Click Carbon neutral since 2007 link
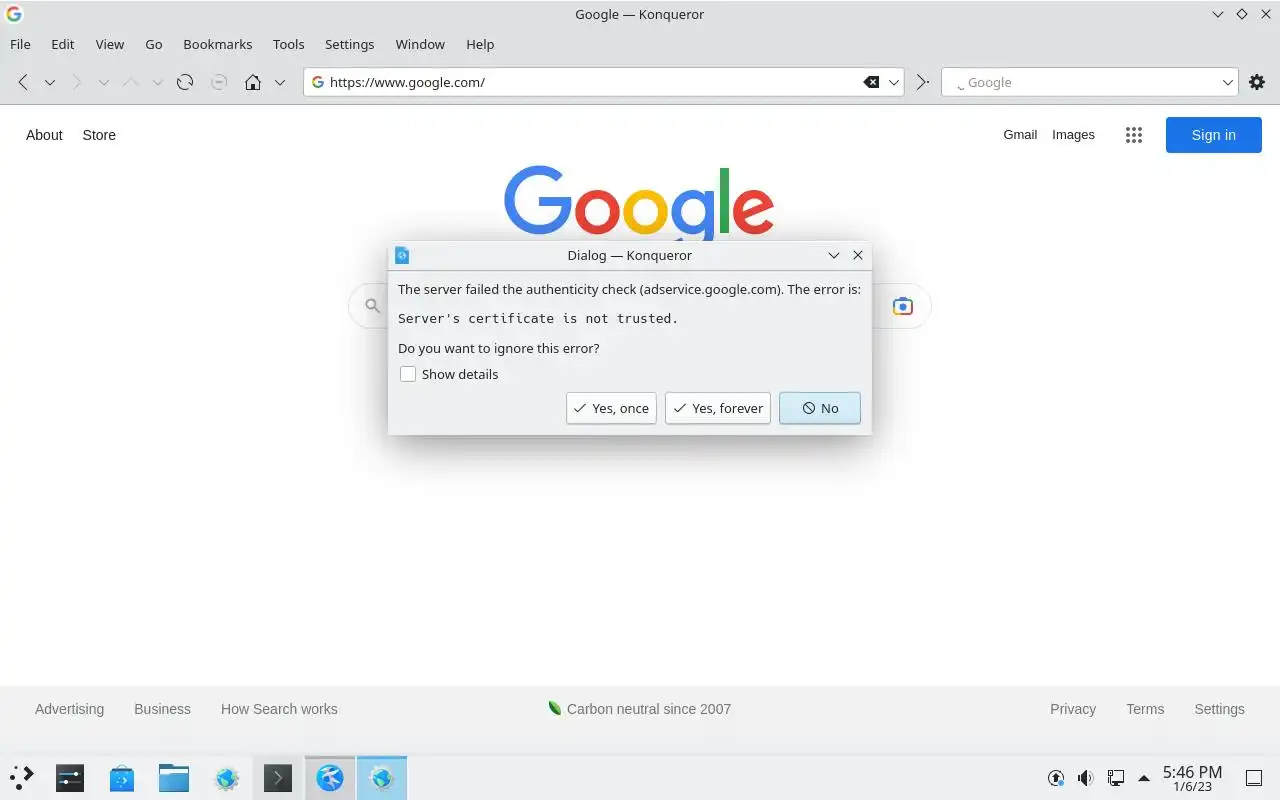 pos(640,709)
